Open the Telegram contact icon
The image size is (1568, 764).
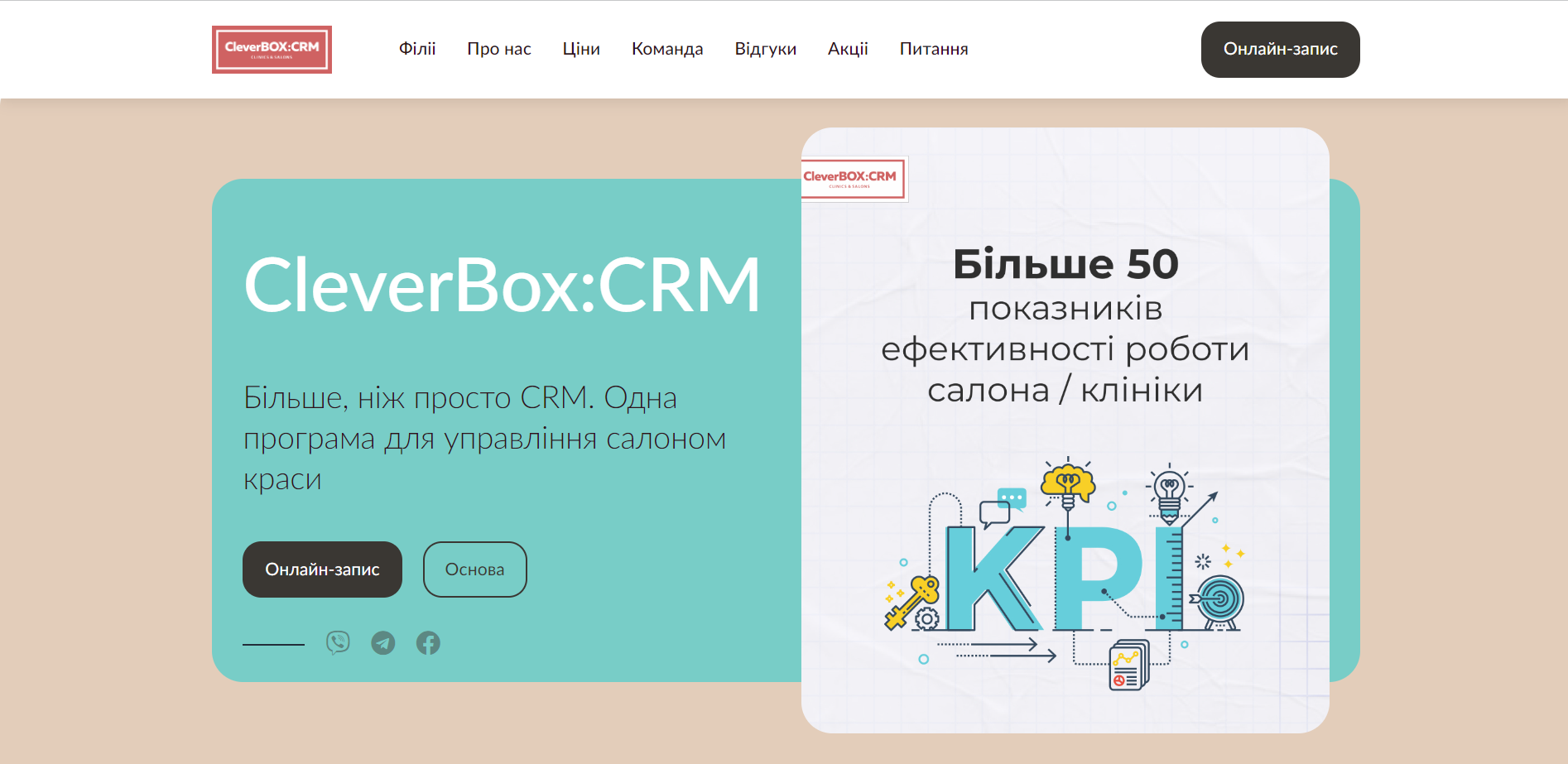point(383,643)
